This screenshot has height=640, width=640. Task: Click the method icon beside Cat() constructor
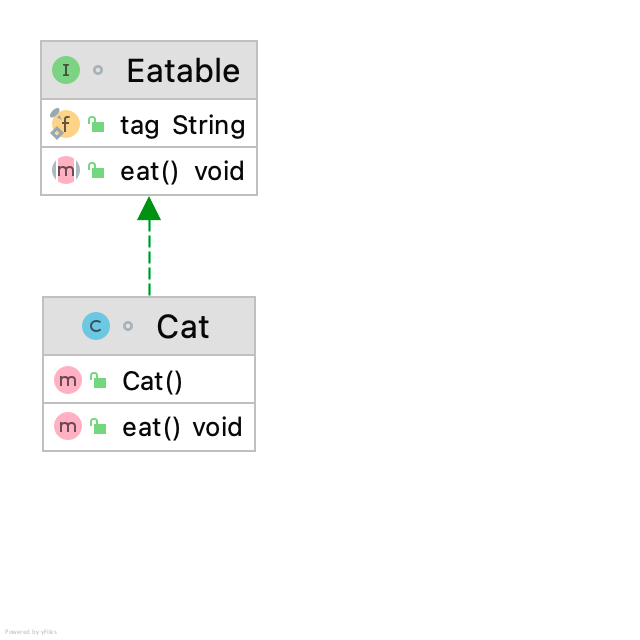67,381
